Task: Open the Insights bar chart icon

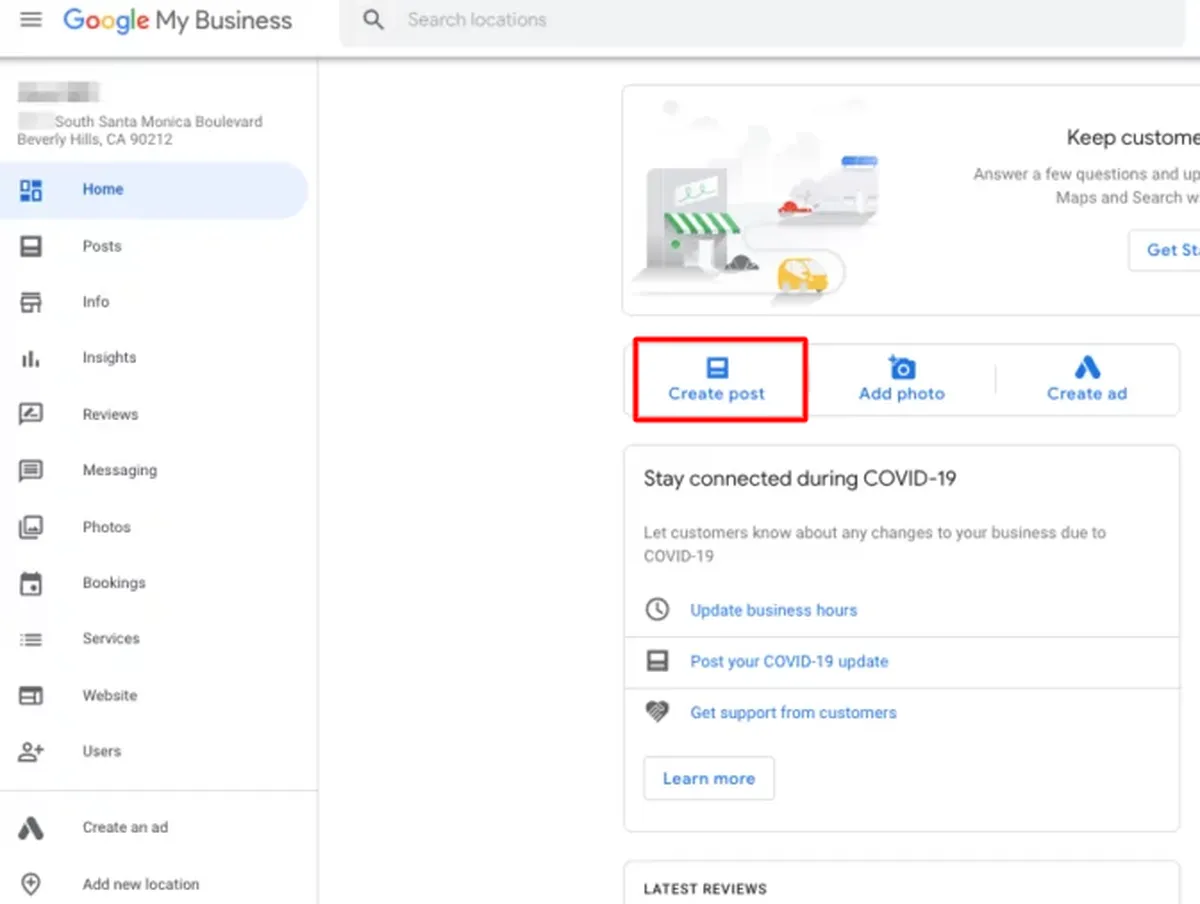Action: point(31,358)
